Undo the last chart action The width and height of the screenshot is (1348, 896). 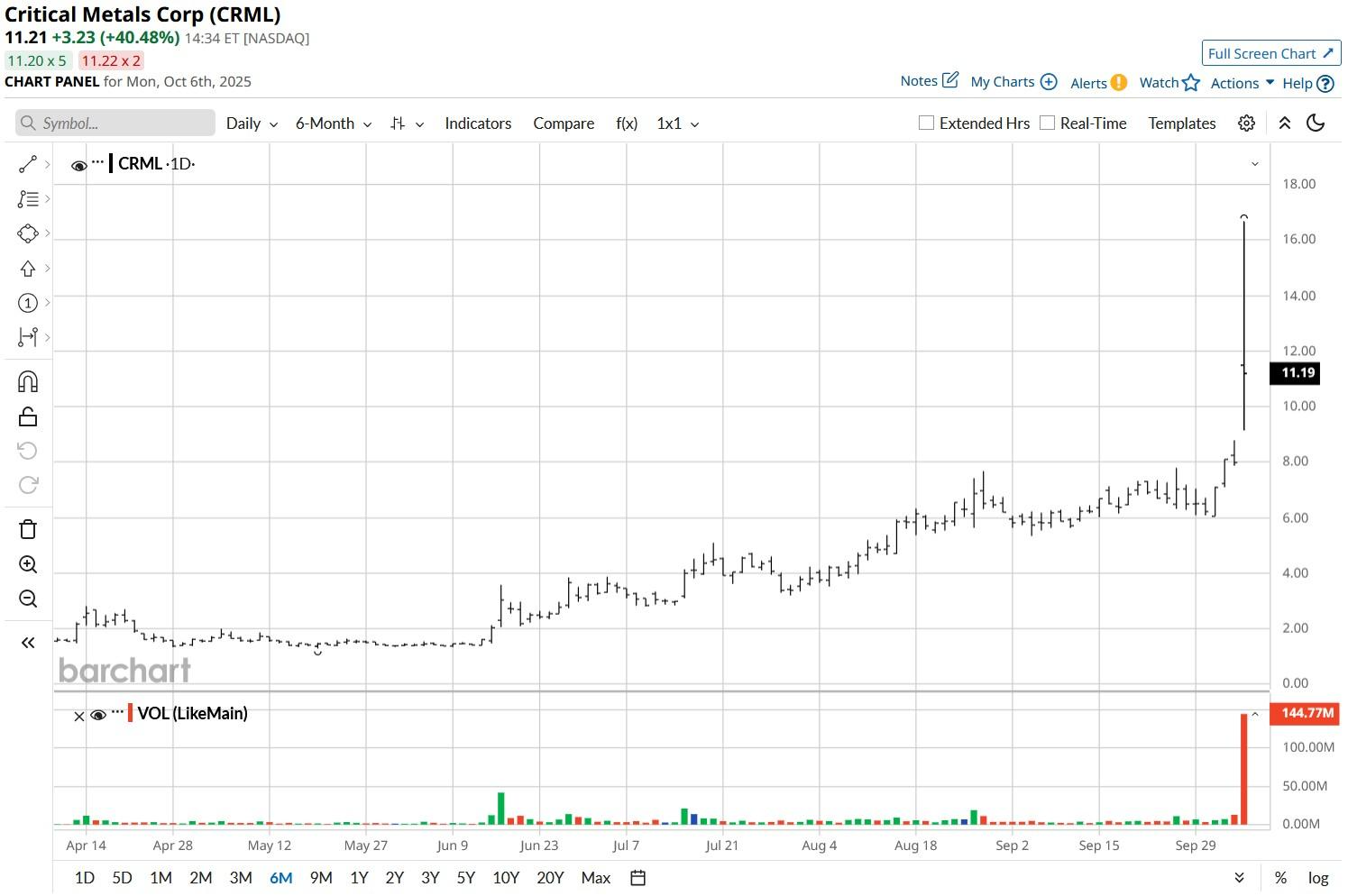pyautogui.click(x=28, y=451)
